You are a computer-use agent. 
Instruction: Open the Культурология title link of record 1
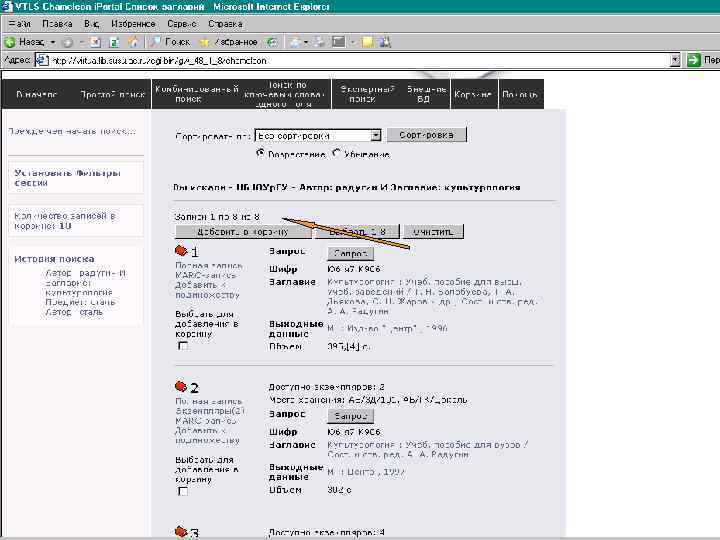(432, 296)
